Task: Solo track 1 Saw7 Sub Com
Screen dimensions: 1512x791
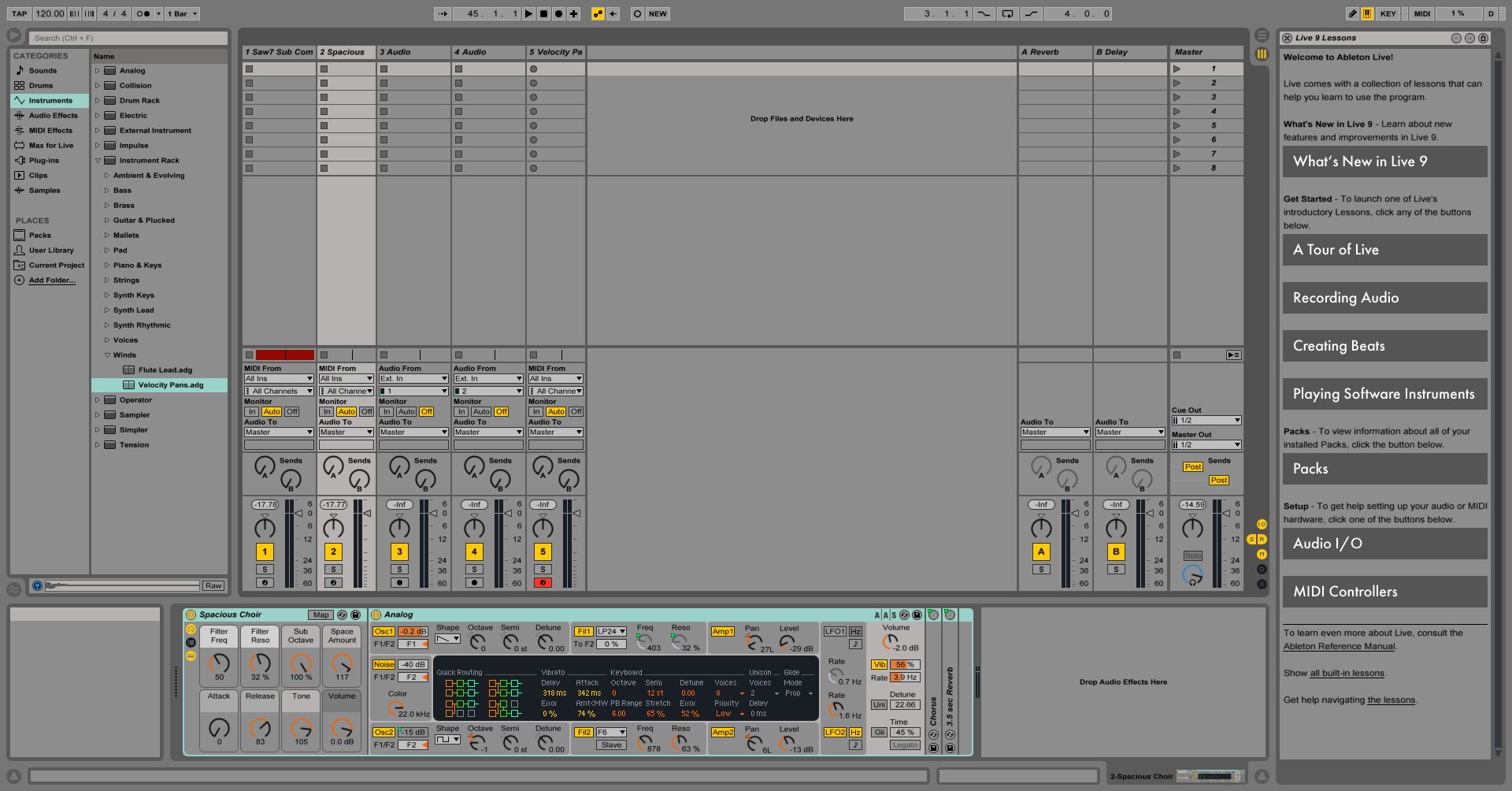Action: (x=265, y=569)
